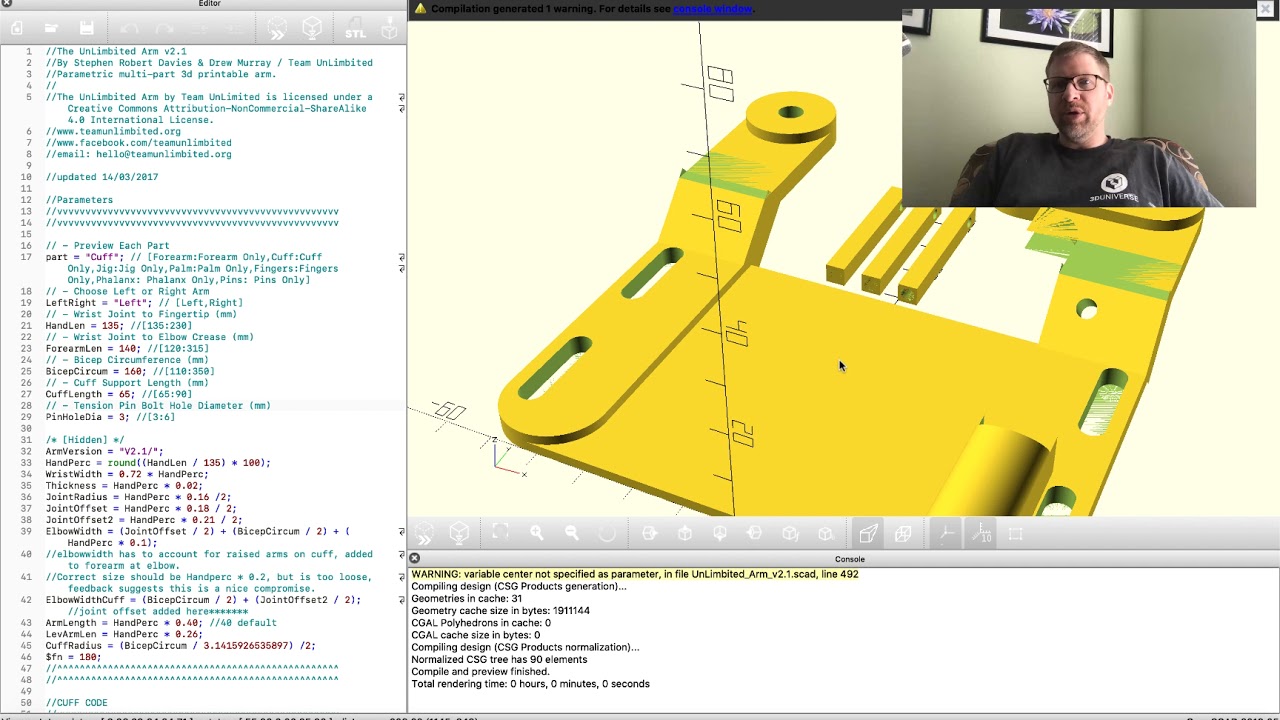Click the '/* [Hidden] */' comment line
Viewport: 1280px width, 720px height.
(x=84, y=440)
